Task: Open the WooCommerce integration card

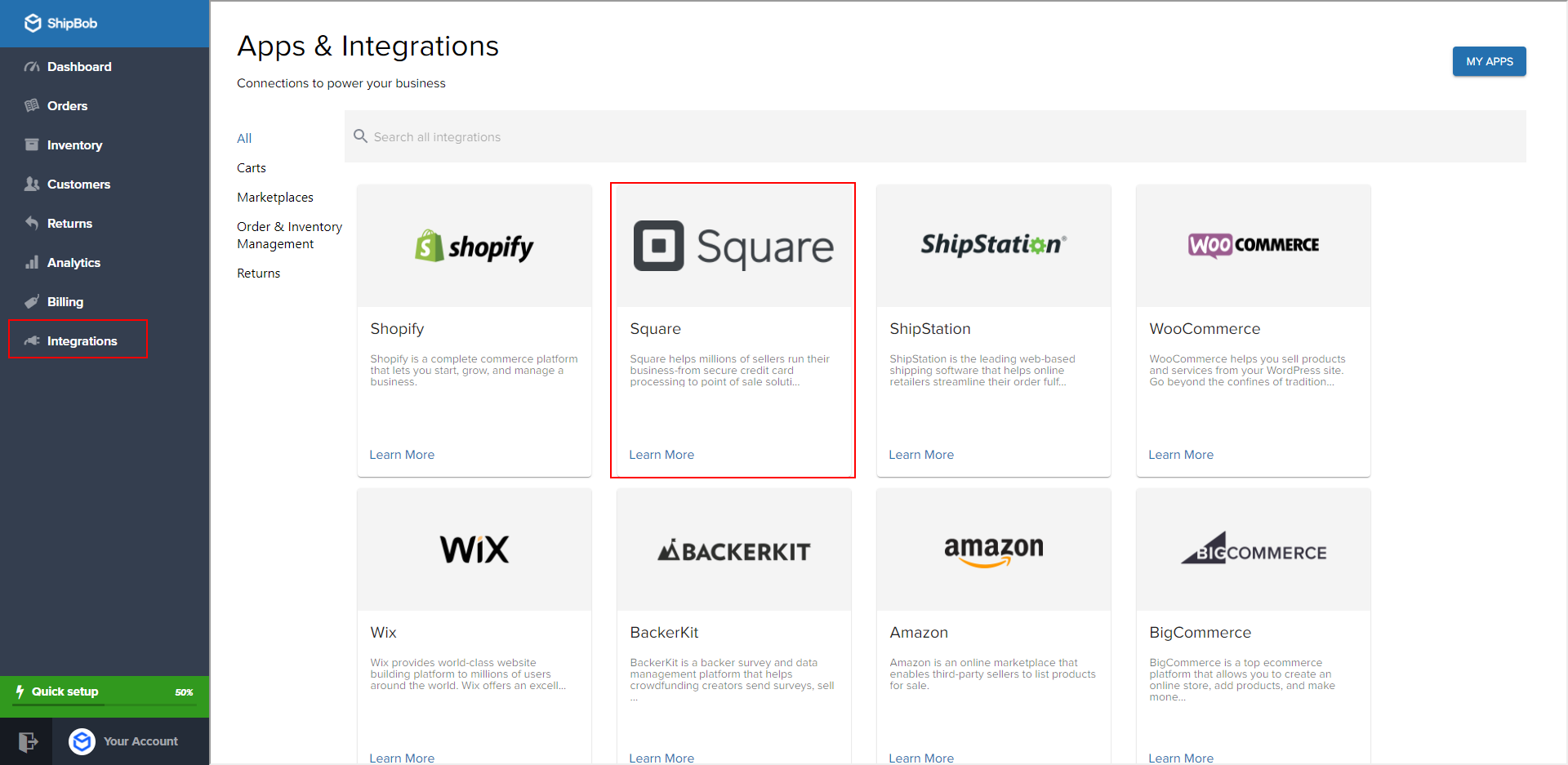Action: click(1253, 329)
